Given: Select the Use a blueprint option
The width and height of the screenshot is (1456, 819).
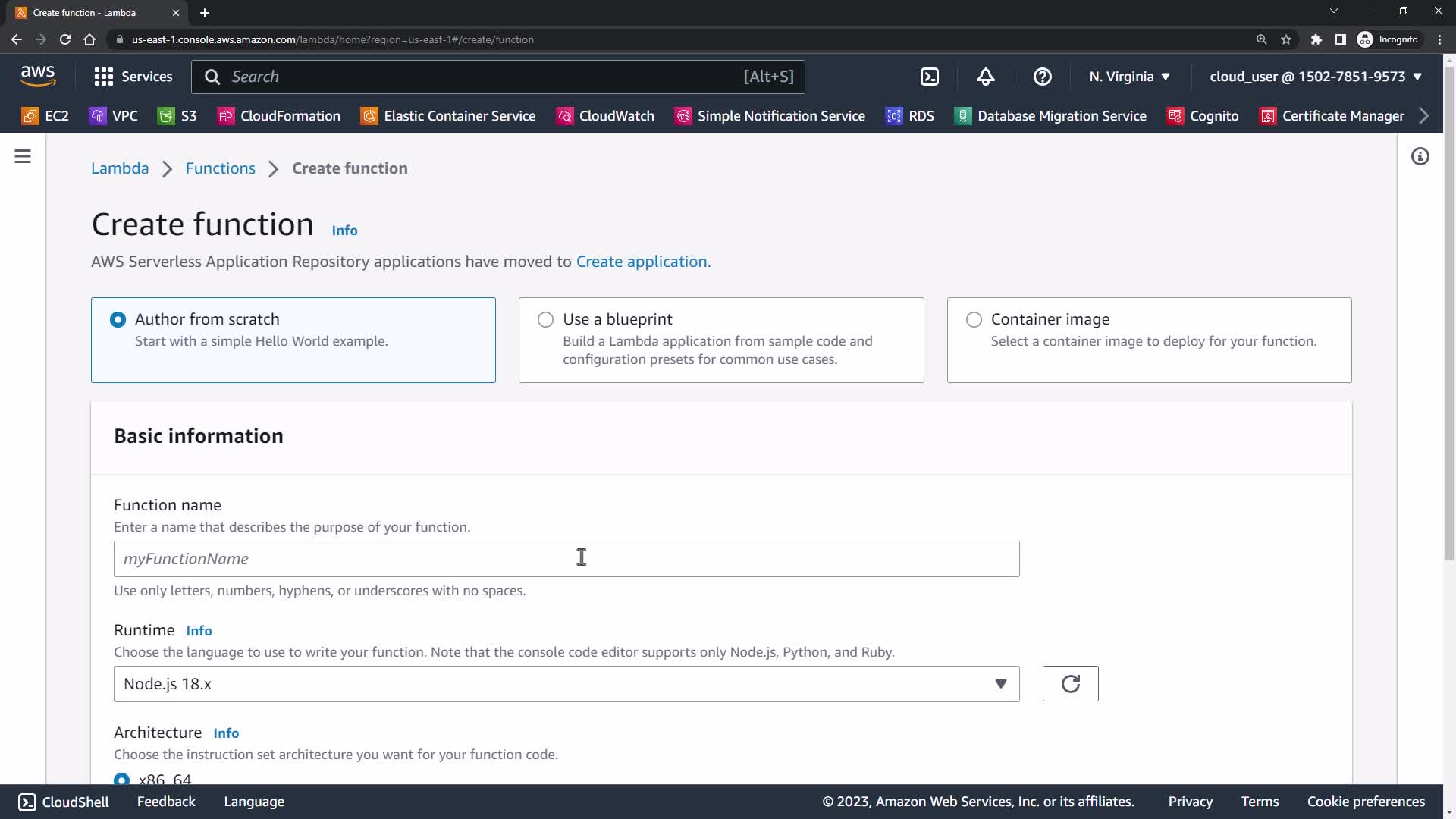Looking at the screenshot, I should pyautogui.click(x=545, y=319).
